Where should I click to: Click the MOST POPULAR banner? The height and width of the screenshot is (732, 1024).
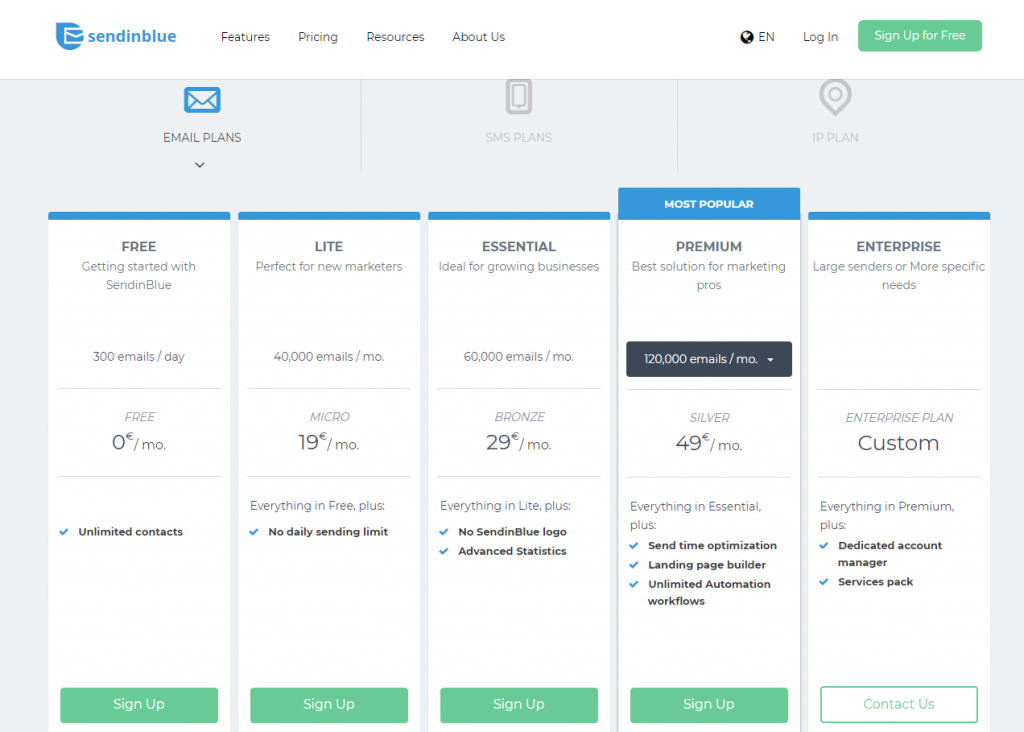click(x=709, y=204)
